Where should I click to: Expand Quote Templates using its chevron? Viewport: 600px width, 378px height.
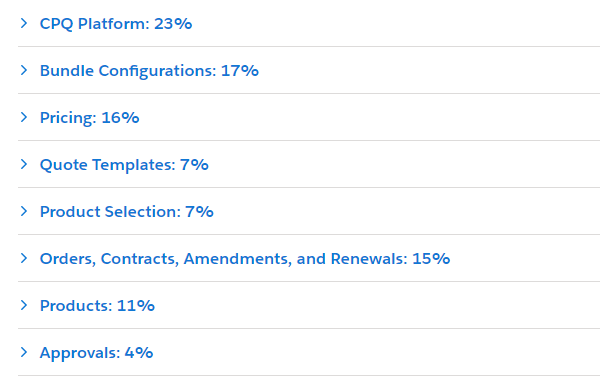tap(24, 165)
